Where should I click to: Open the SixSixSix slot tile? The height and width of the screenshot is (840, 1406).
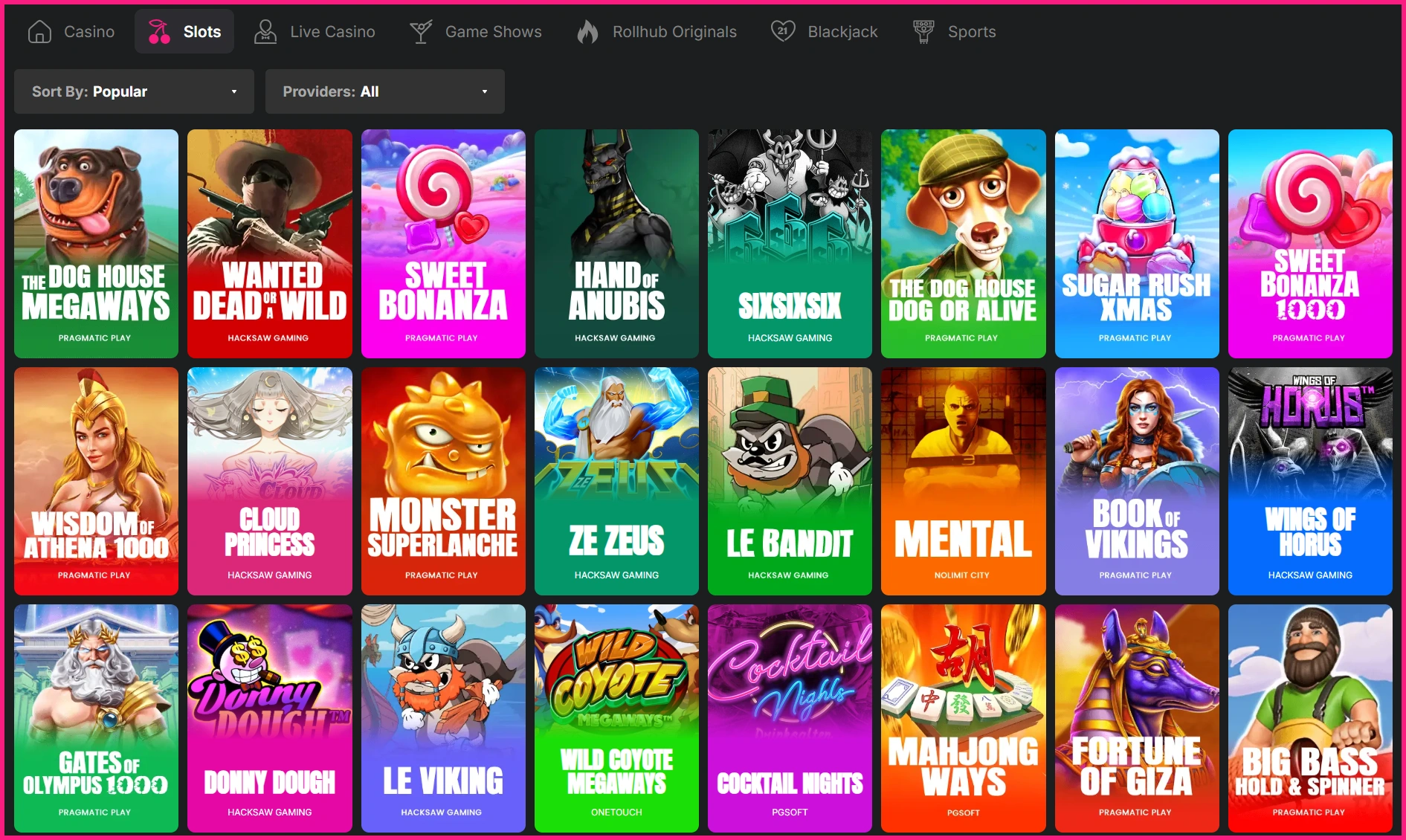(x=790, y=244)
